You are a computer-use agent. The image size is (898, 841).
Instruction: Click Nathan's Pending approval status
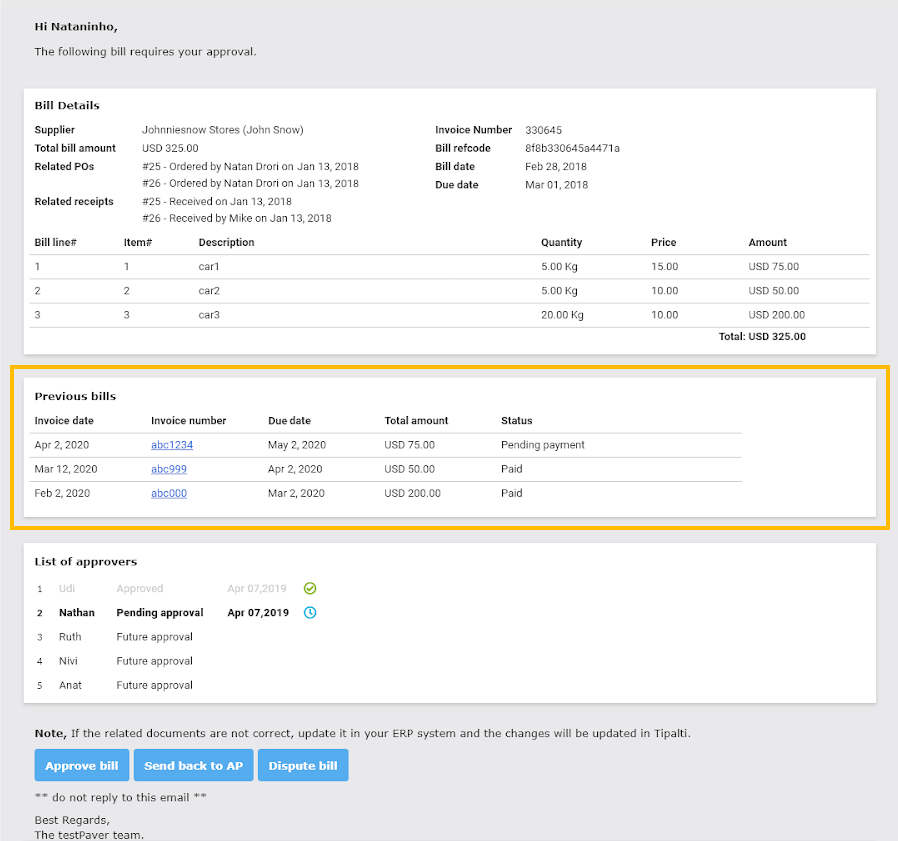click(x=160, y=612)
